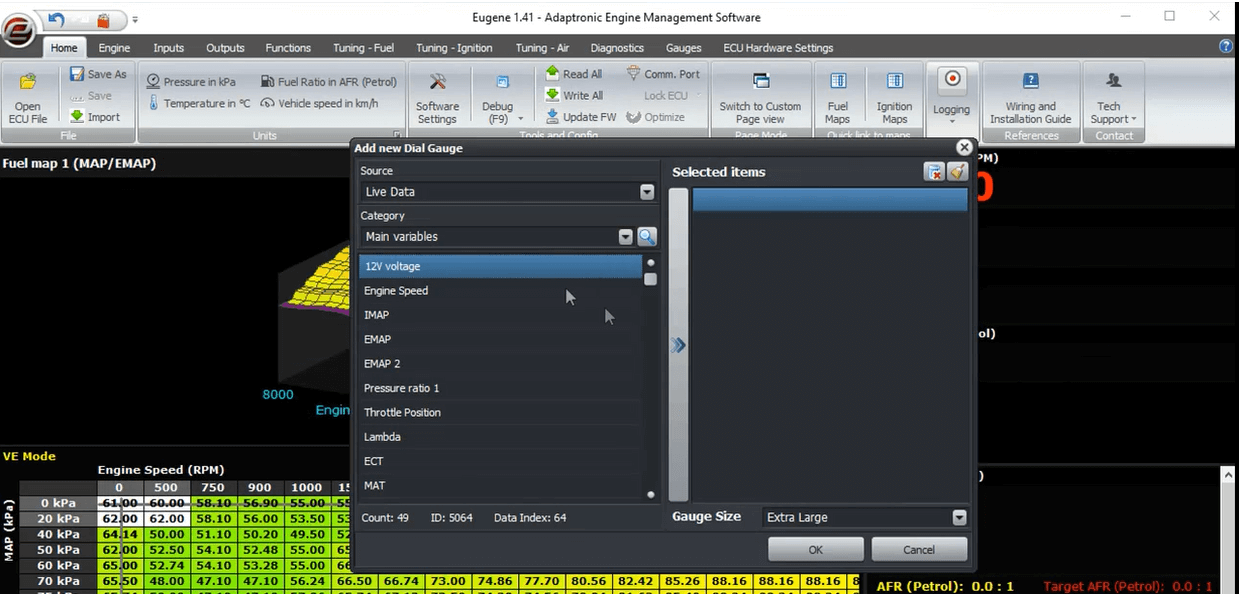Click red ECU icon in quick access toolbar
This screenshot has height=594, width=1239.
click(x=103, y=19)
